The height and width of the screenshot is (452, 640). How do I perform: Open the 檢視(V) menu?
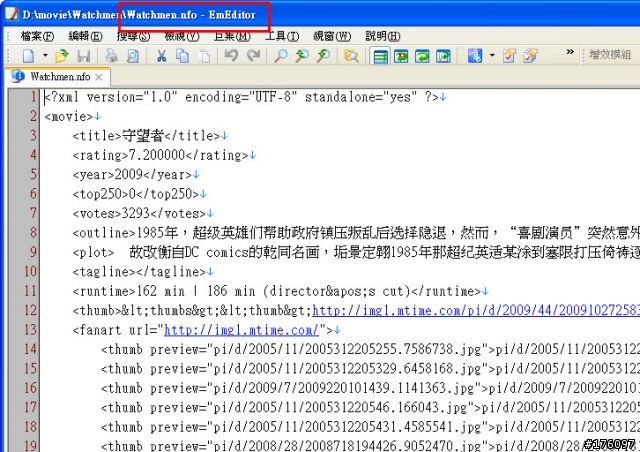pyautogui.click(x=182, y=36)
